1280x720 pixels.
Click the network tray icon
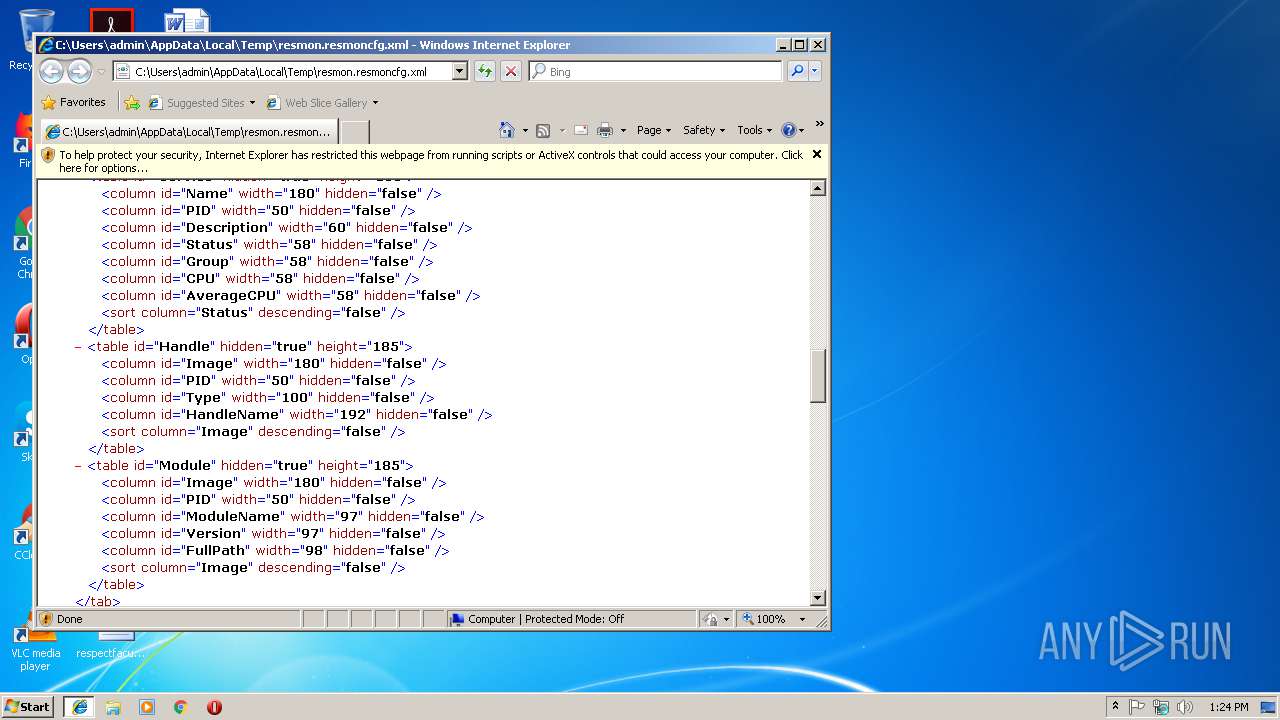1161,707
